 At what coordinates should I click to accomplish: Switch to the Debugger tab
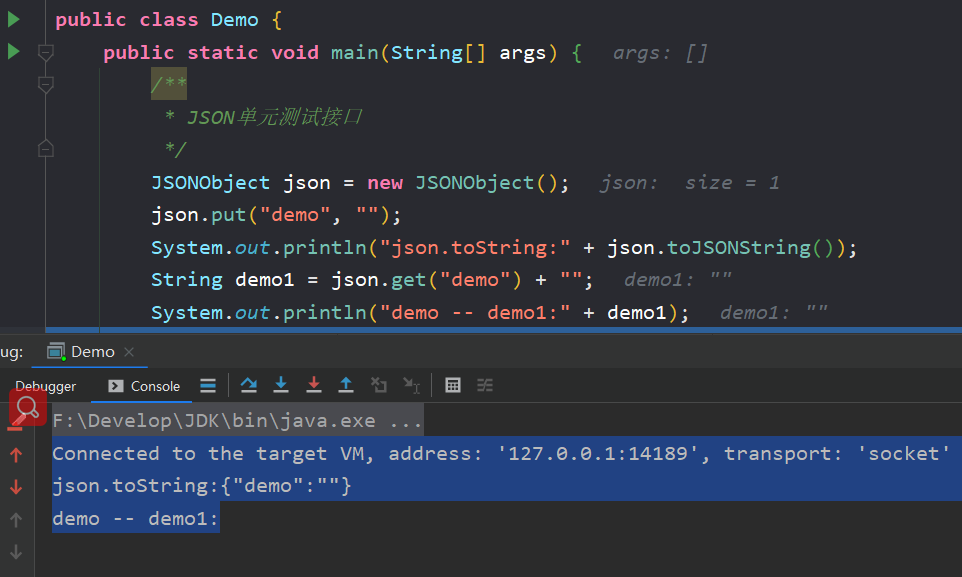click(45, 386)
